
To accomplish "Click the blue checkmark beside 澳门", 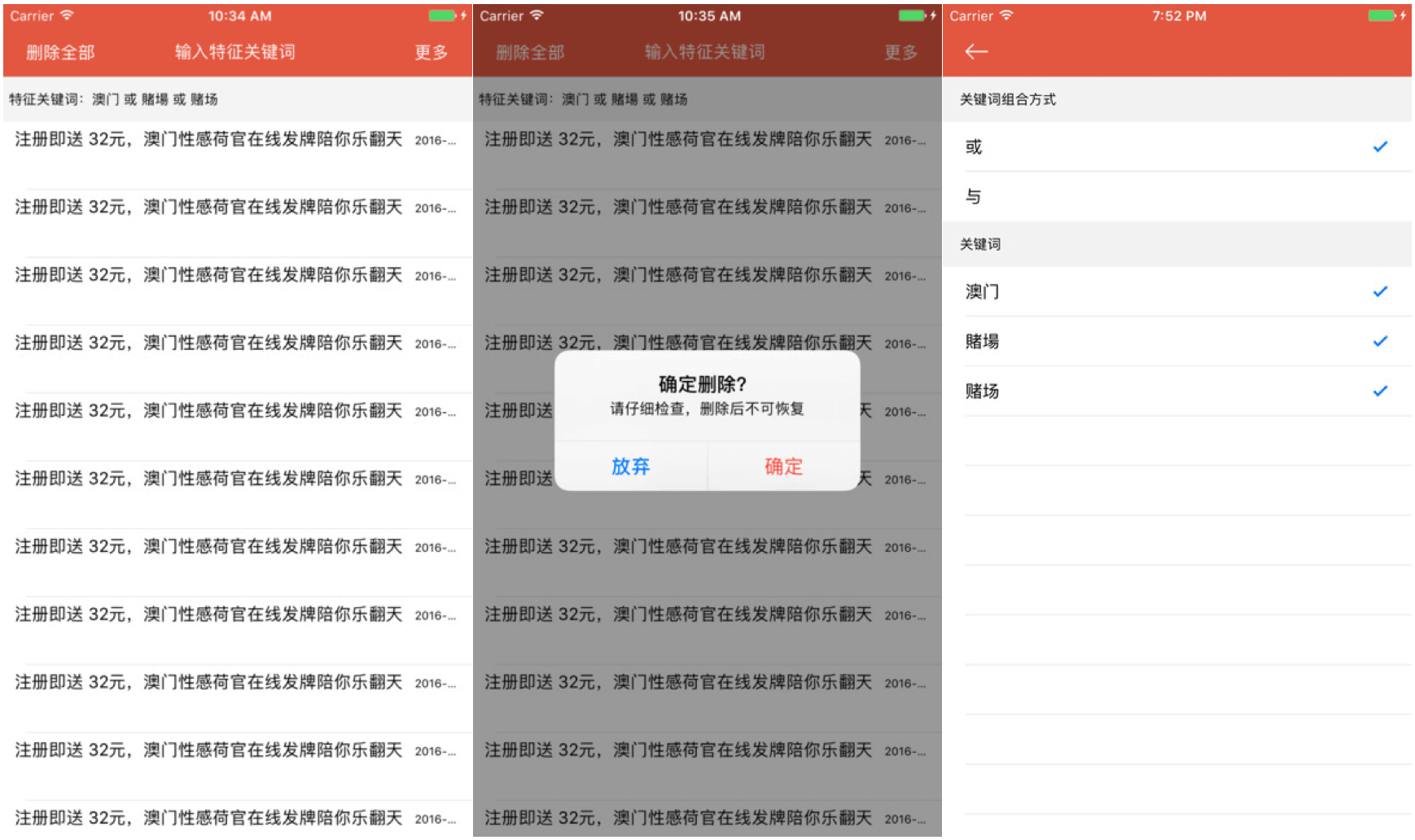I will (1380, 292).
